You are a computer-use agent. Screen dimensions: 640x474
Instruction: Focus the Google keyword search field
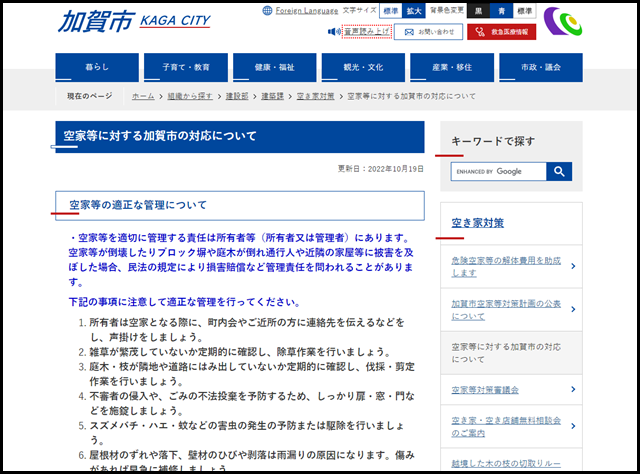[498, 171]
